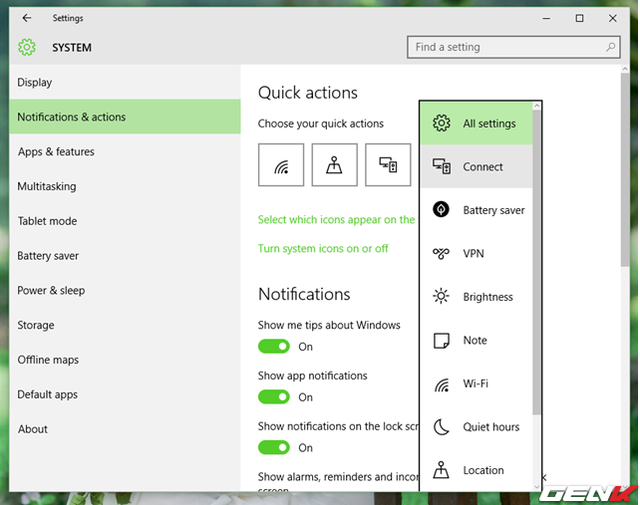Open the About page
Image resolution: width=640 pixels, height=505 pixels.
click(x=125, y=429)
